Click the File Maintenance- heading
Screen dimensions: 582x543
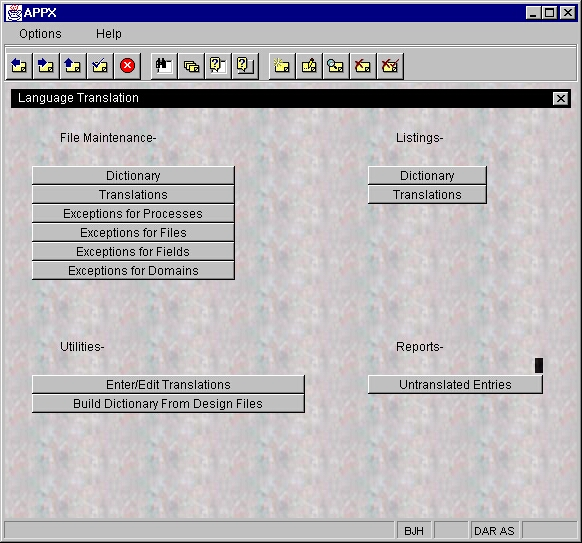108,138
